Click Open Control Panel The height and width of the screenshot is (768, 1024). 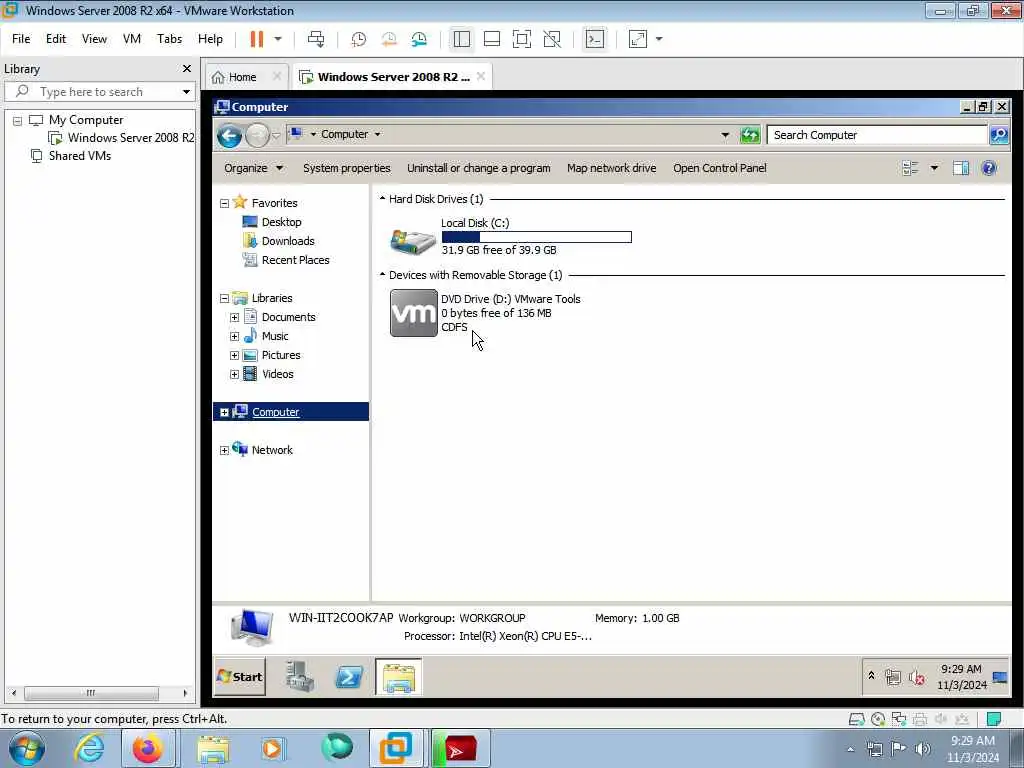[x=720, y=168]
